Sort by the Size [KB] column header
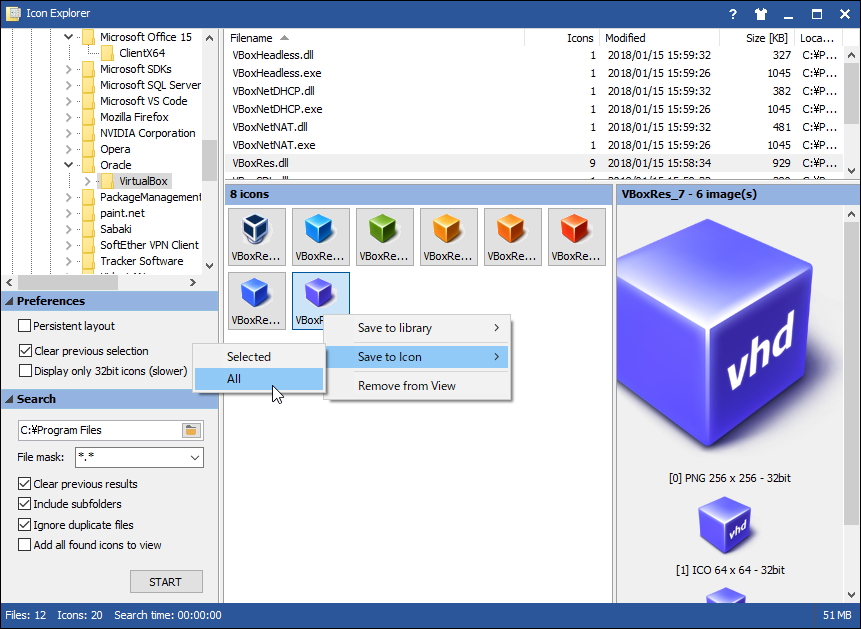 tap(757, 38)
